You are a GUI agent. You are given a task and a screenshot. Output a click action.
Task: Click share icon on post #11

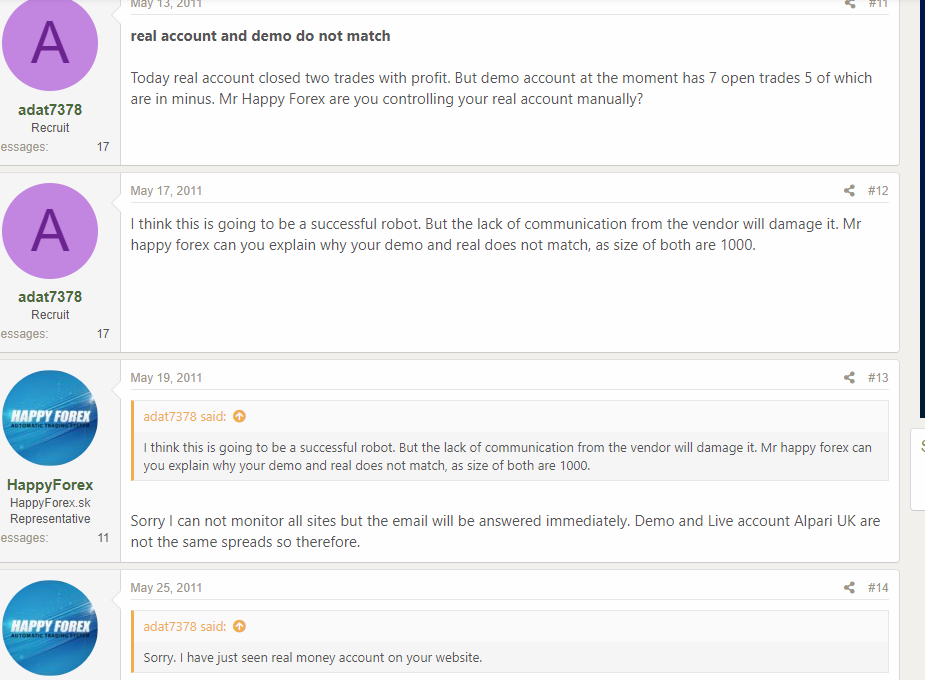point(849,4)
